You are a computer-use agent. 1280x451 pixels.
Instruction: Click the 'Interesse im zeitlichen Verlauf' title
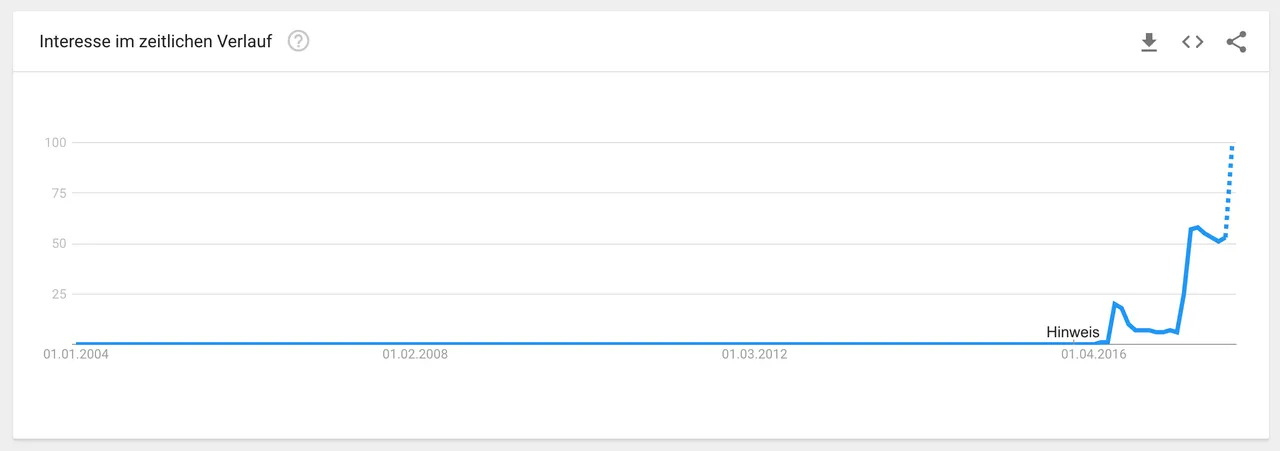(x=155, y=42)
